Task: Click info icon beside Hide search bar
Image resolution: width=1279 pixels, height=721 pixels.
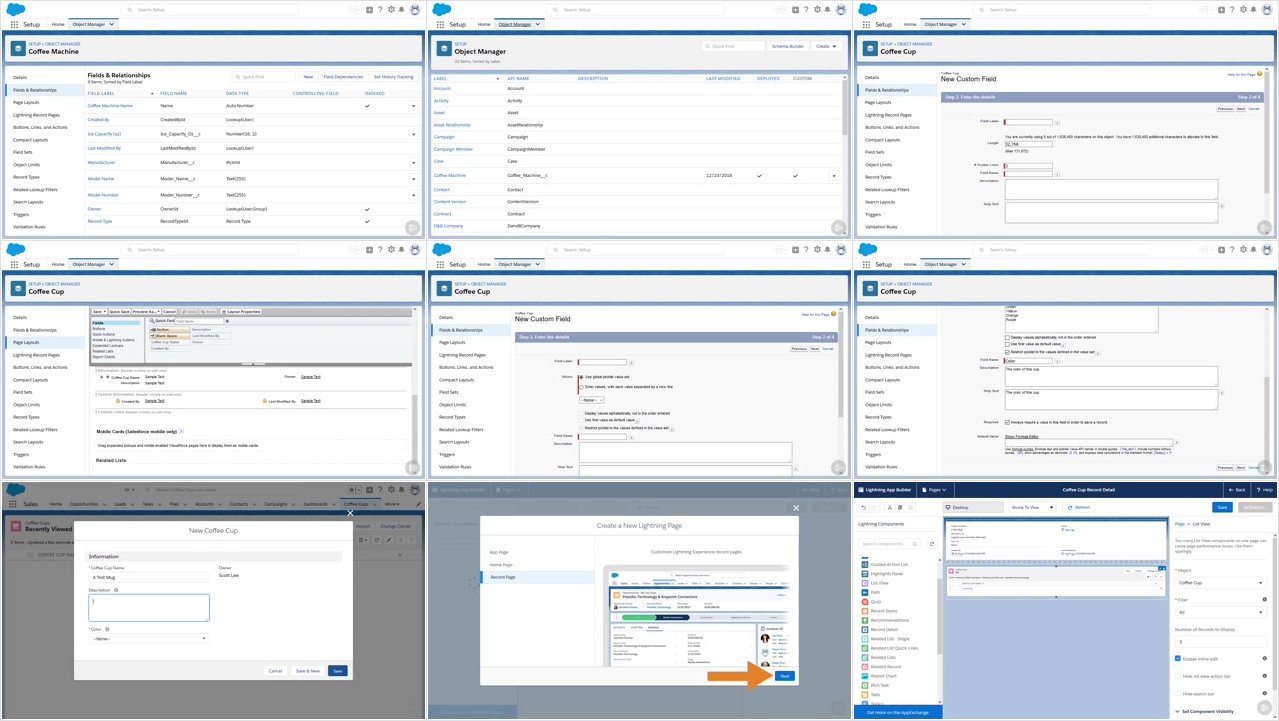Action: click(x=1265, y=692)
